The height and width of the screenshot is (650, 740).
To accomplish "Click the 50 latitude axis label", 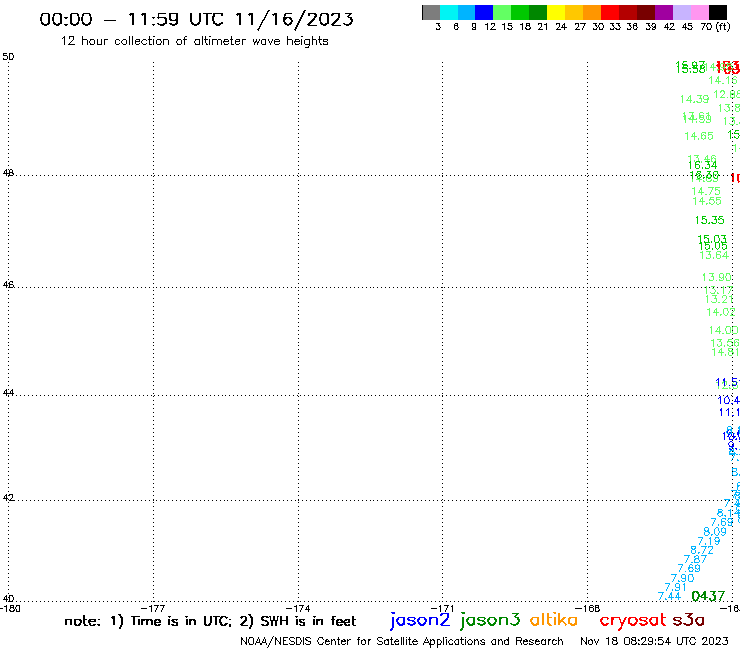I will 8,57.
